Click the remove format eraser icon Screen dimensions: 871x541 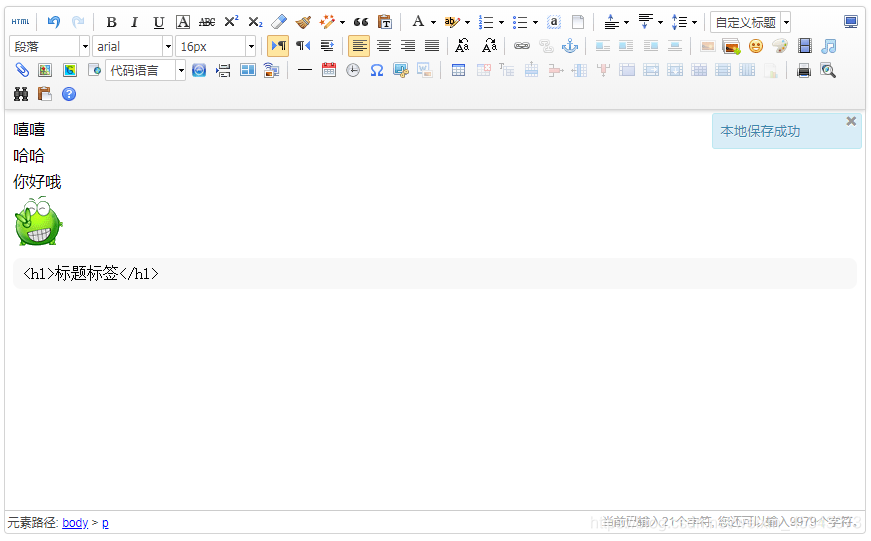coord(279,22)
